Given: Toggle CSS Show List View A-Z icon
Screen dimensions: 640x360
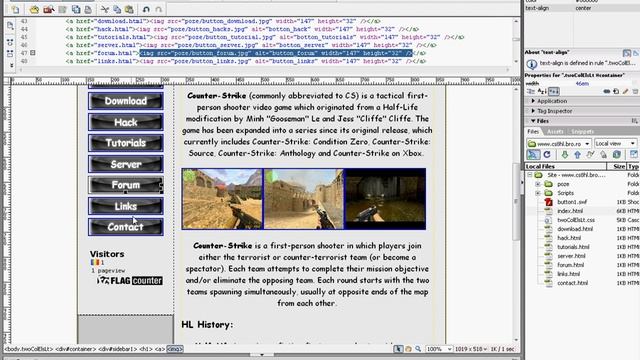Looking at the screenshot, I should tap(542, 91).
